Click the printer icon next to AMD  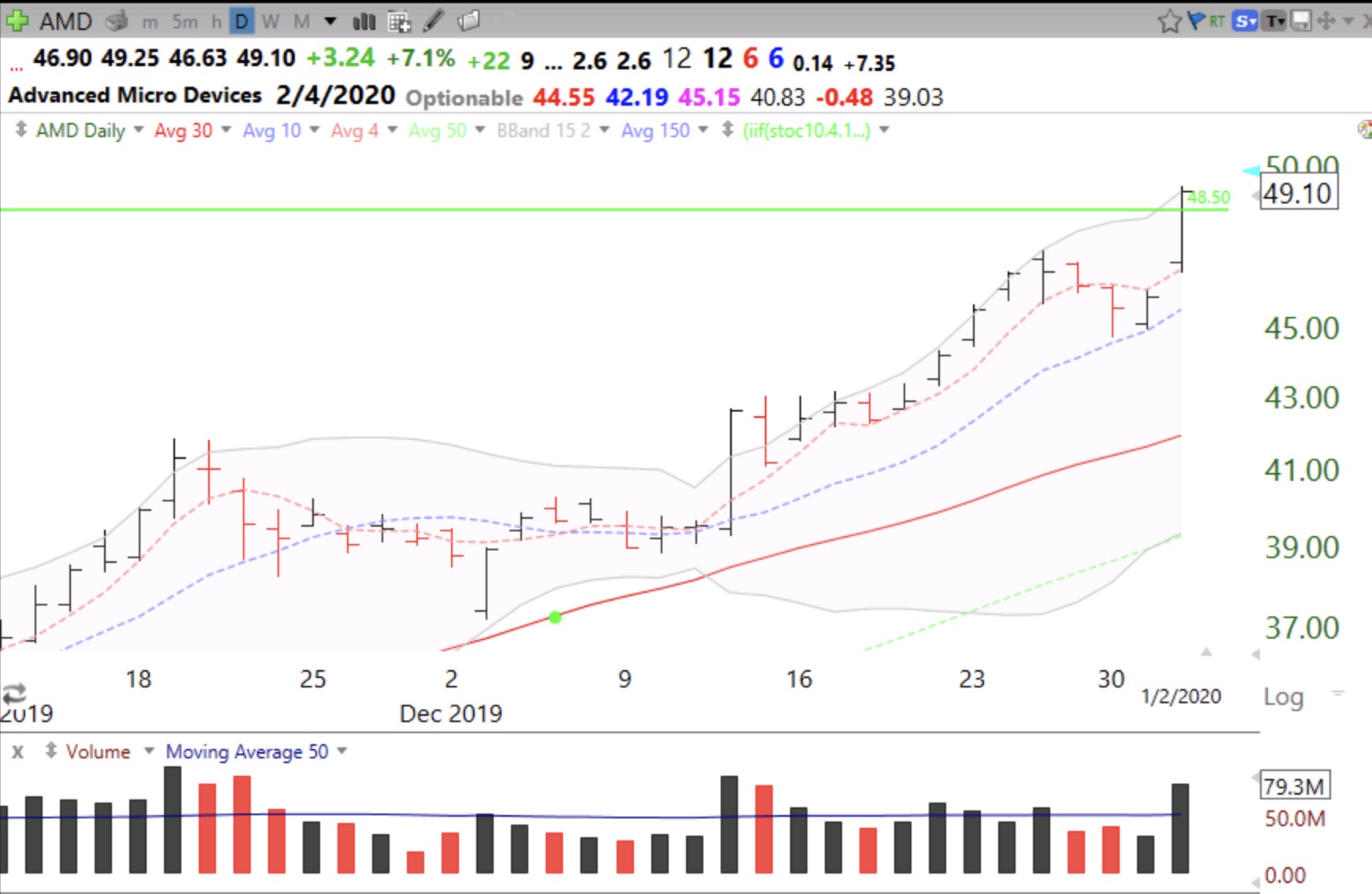(x=116, y=21)
